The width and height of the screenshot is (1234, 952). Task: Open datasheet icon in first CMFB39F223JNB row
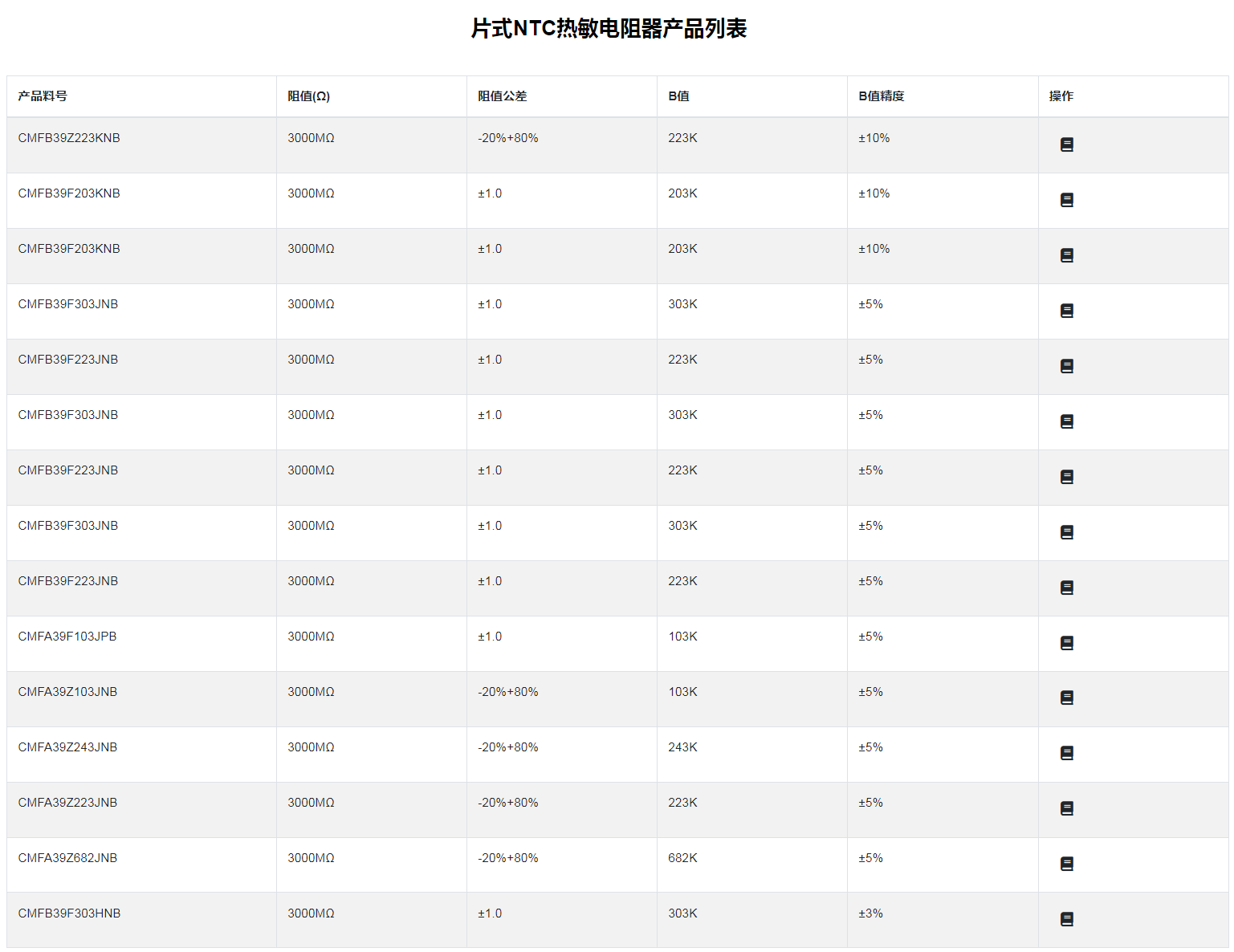click(x=1066, y=367)
